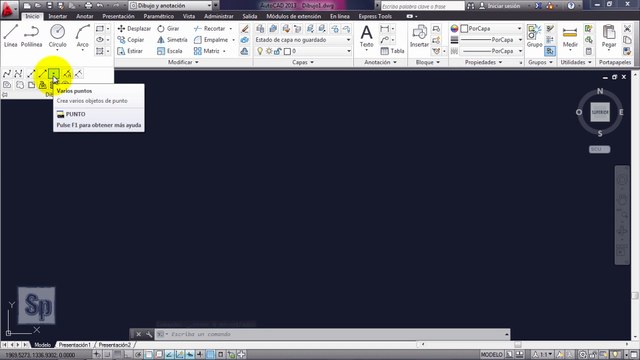
Task: Click the Estirar stretch tool
Action: pyautogui.click(x=130, y=51)
